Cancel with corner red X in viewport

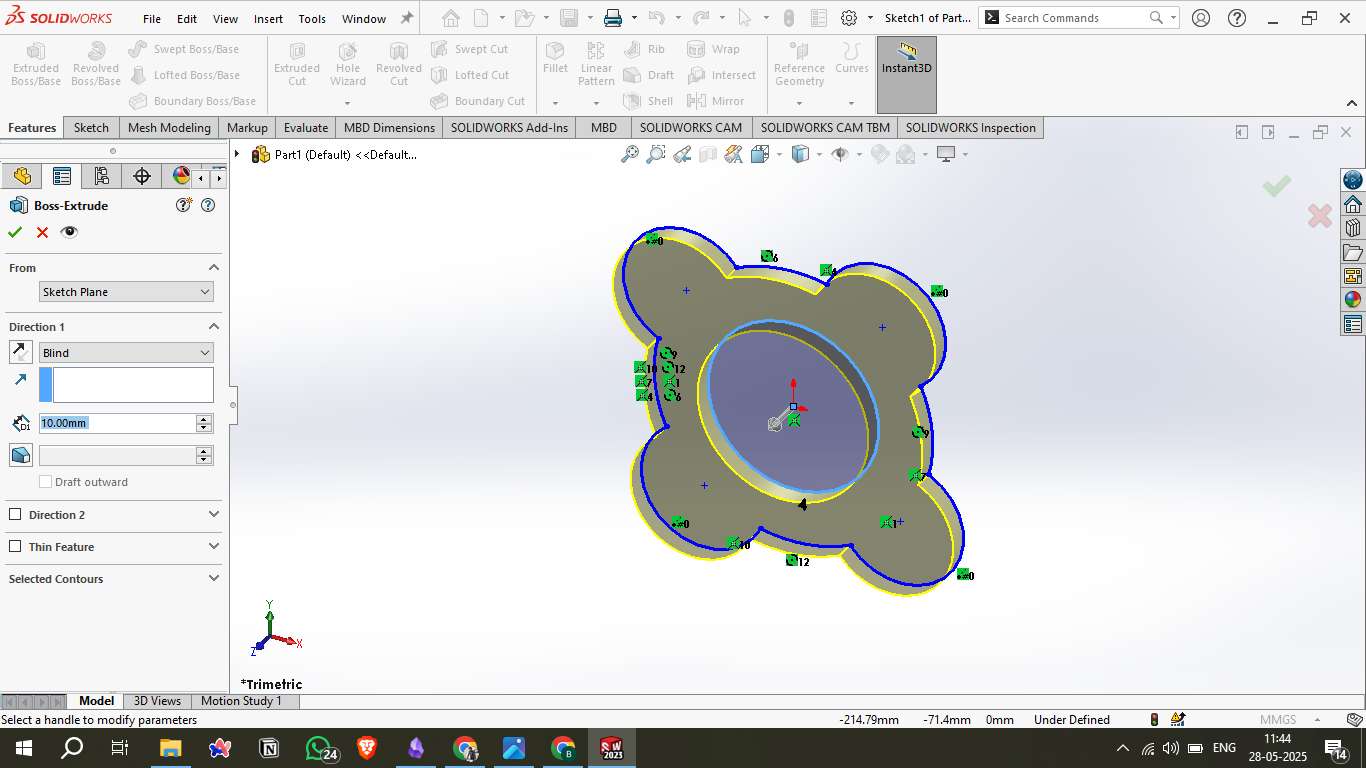pyautogui.click(x=1320, y=215)
